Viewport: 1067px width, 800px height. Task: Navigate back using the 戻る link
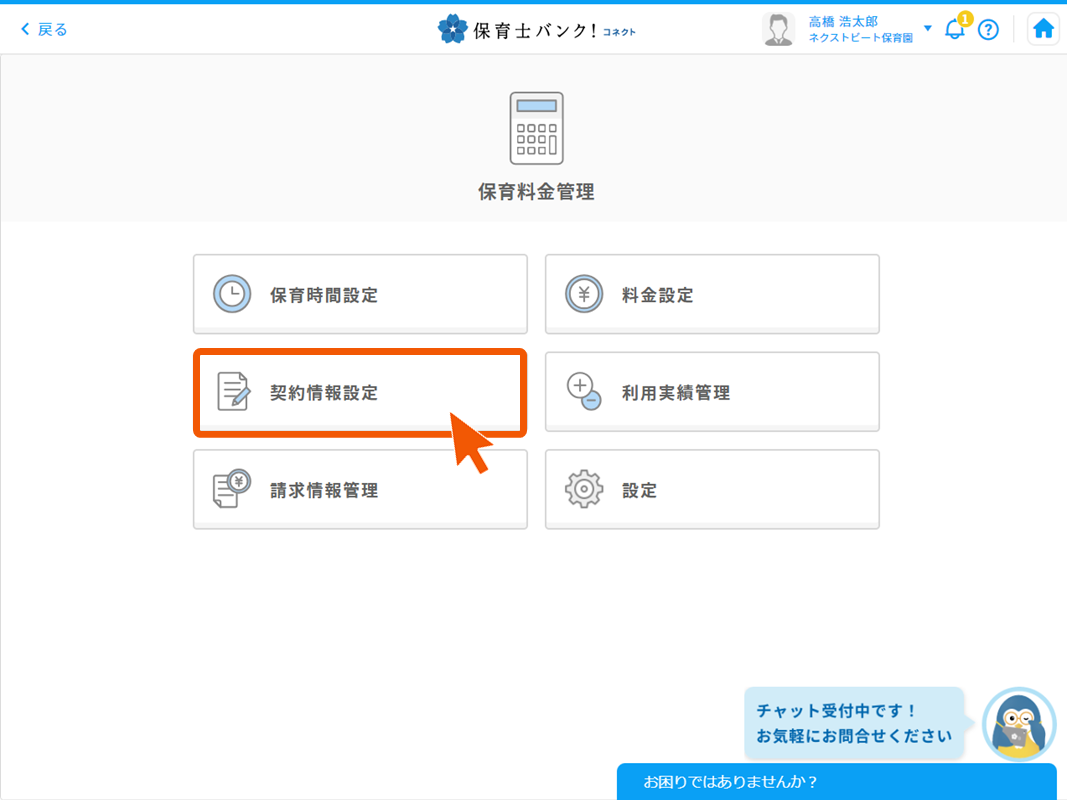[44, 28]
